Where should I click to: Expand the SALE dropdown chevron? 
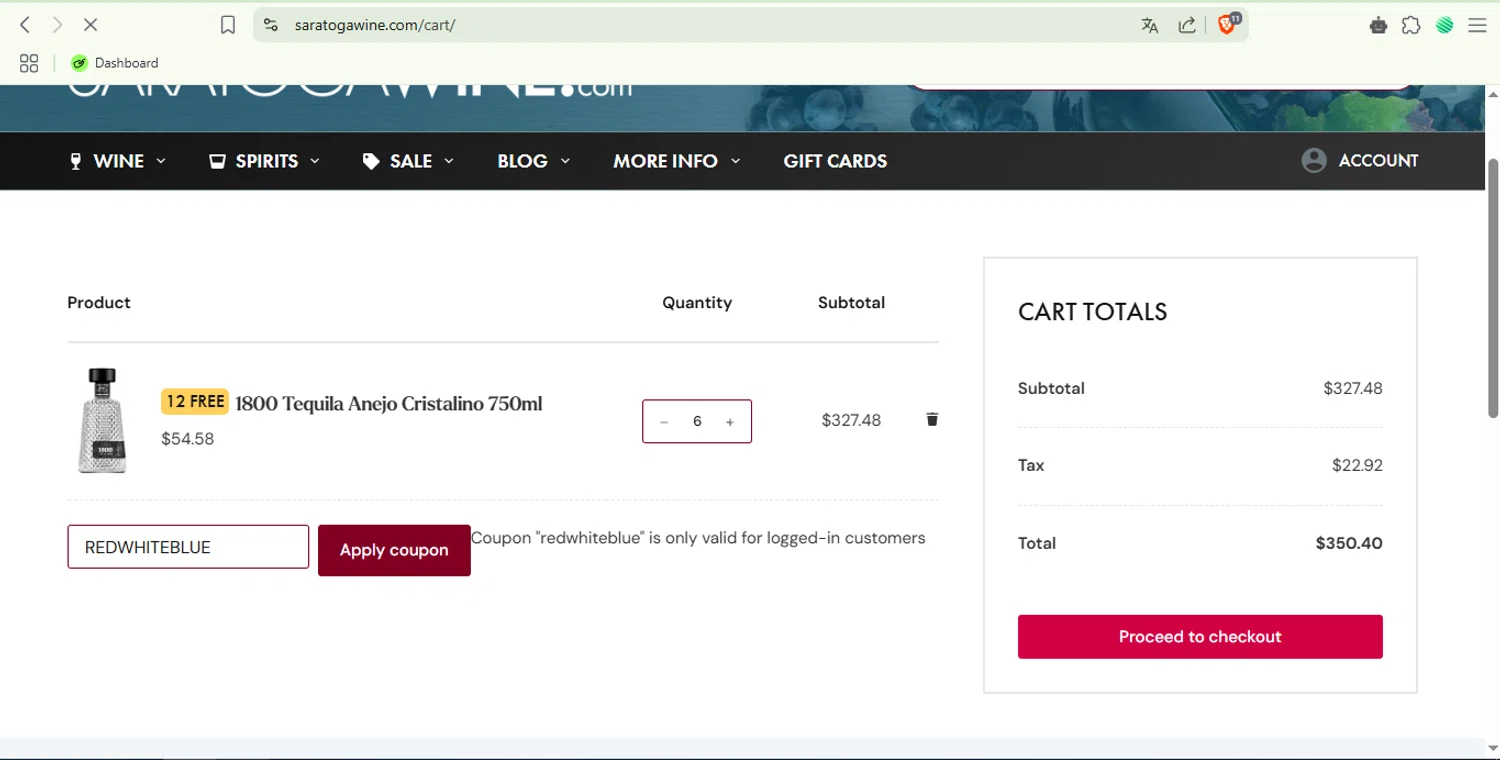click(x=449, y=161)
